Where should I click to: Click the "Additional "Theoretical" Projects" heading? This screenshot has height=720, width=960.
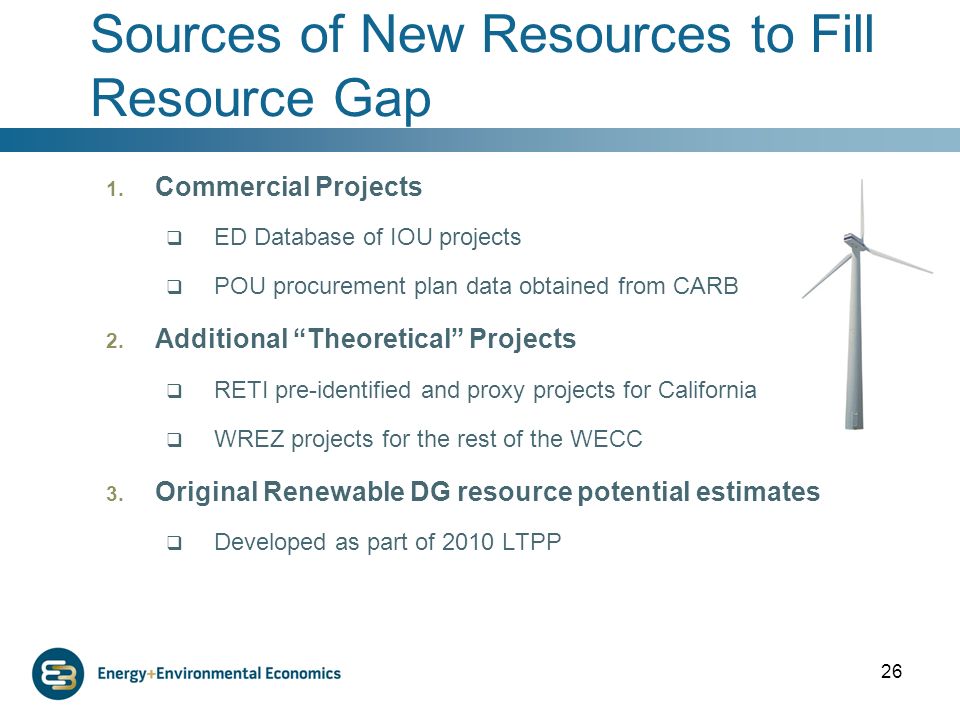(x=366, y=339)
